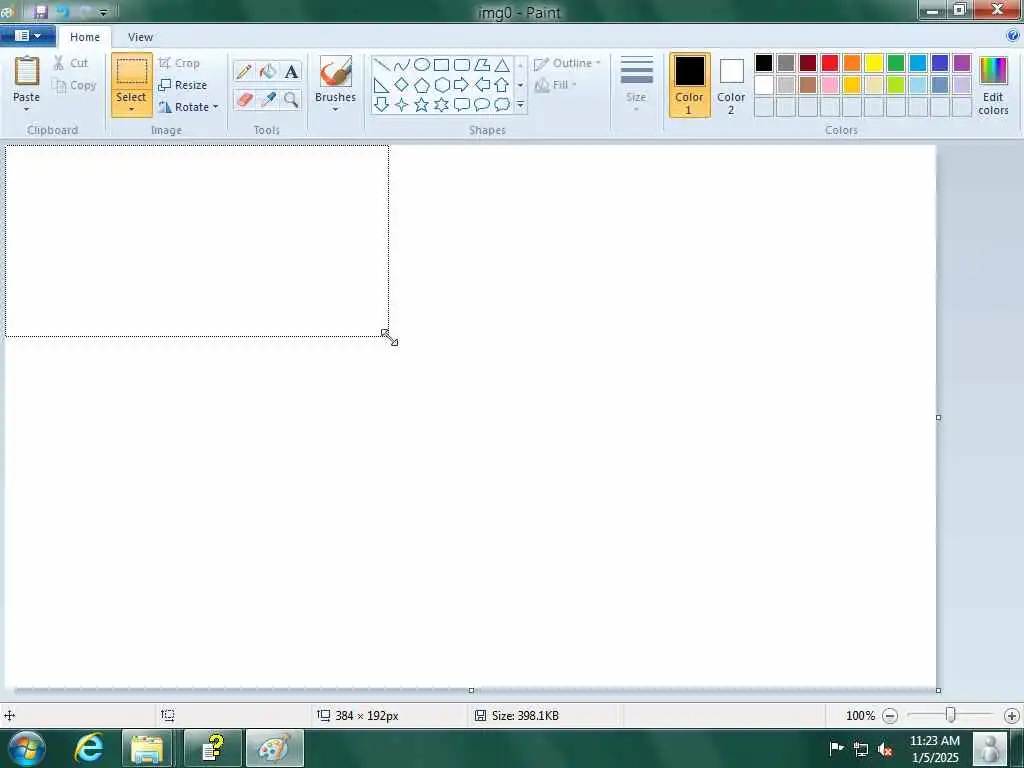Open the Brushes dropdown arrow
Screen dimensions: 1024x768
[336, 109]
